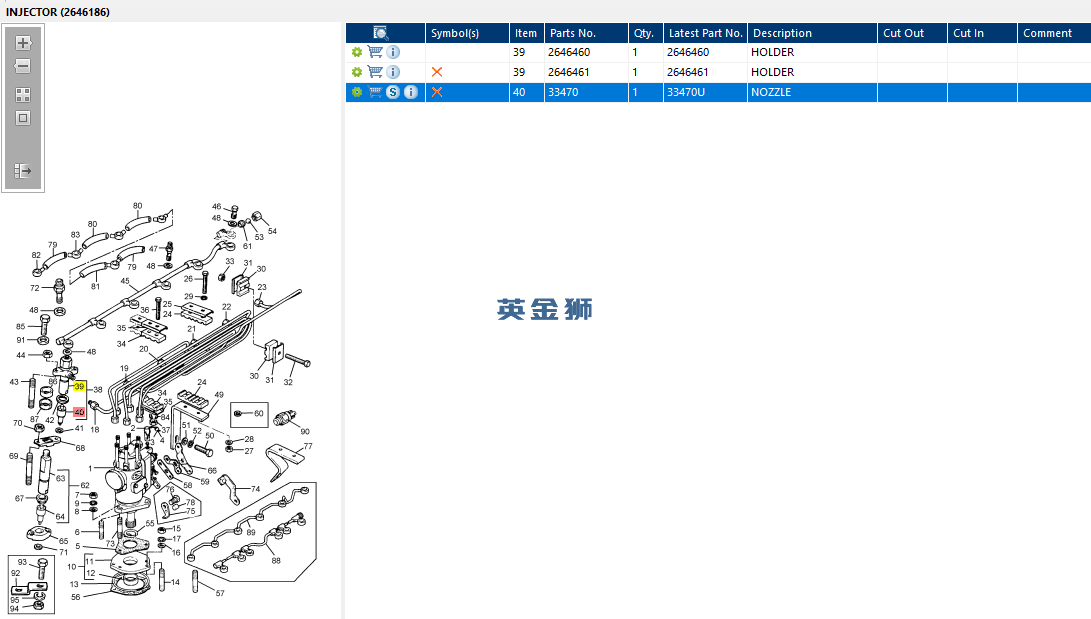This screenshot has width=1091, height=619.
Task: Click orange X symbol on 2646461 row
Action: coord(437,72)
